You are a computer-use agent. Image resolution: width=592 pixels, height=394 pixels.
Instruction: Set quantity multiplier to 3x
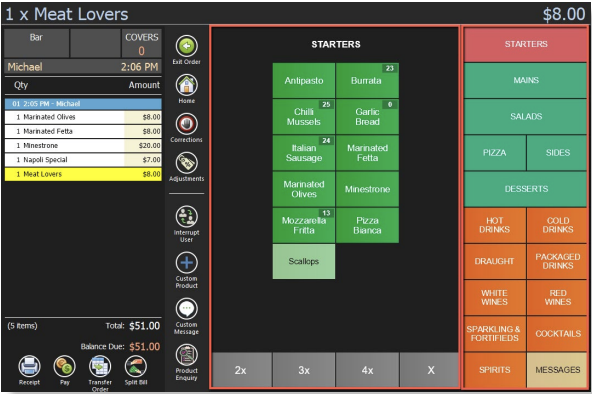(x=304, y=370)
